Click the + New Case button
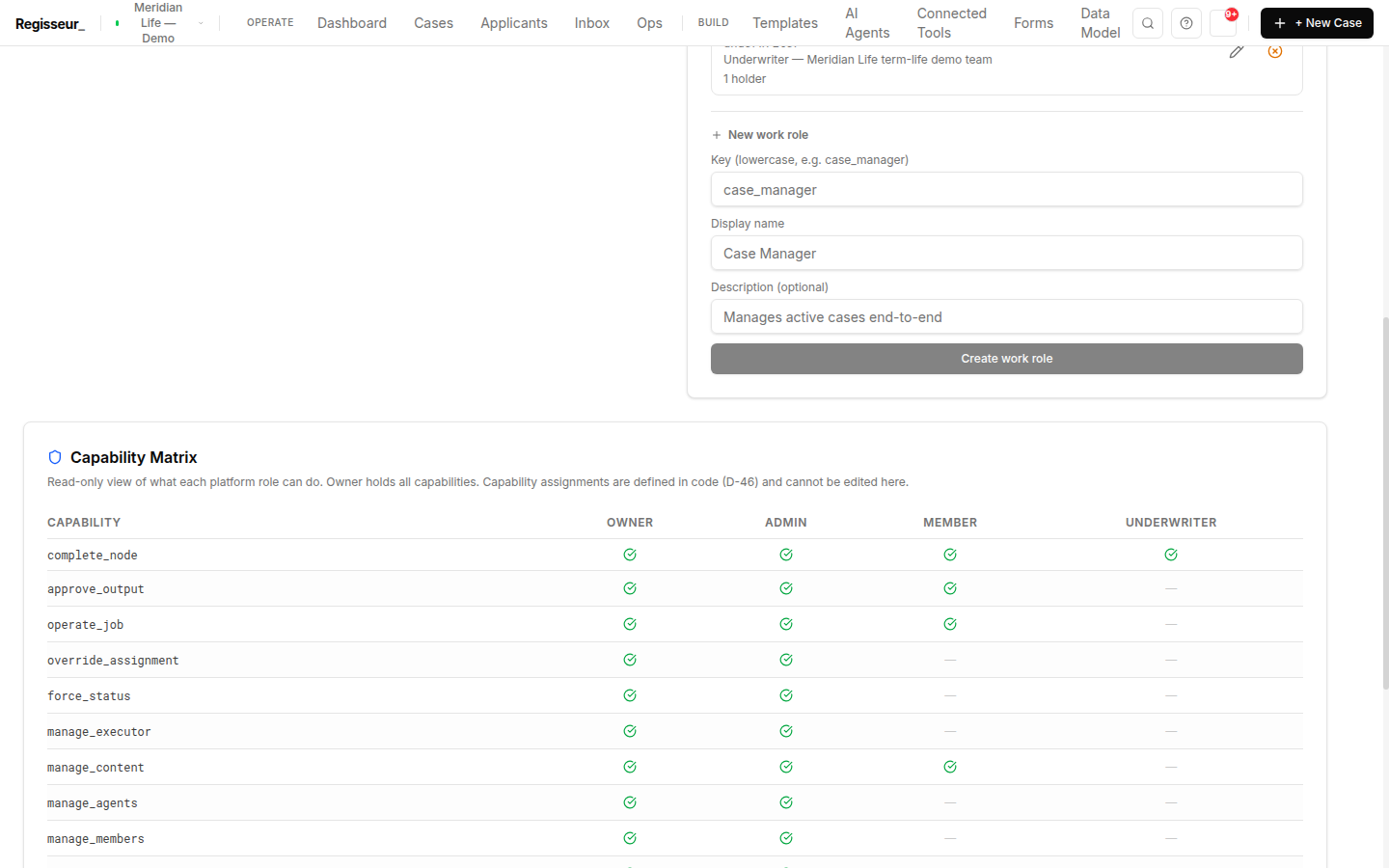 (x=1317, y=23)
